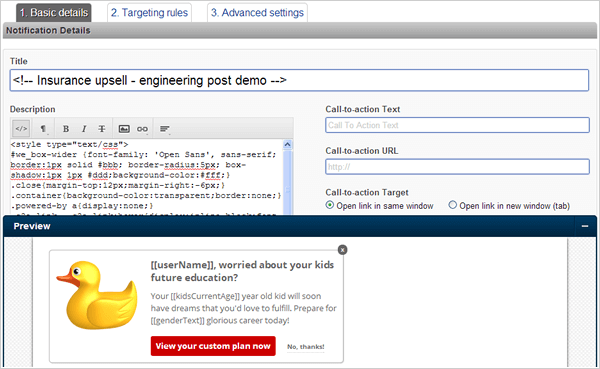The width and height of the screenshot is (600, 369).
Task: Insert an image into the Description
Action: click(124, 129)
